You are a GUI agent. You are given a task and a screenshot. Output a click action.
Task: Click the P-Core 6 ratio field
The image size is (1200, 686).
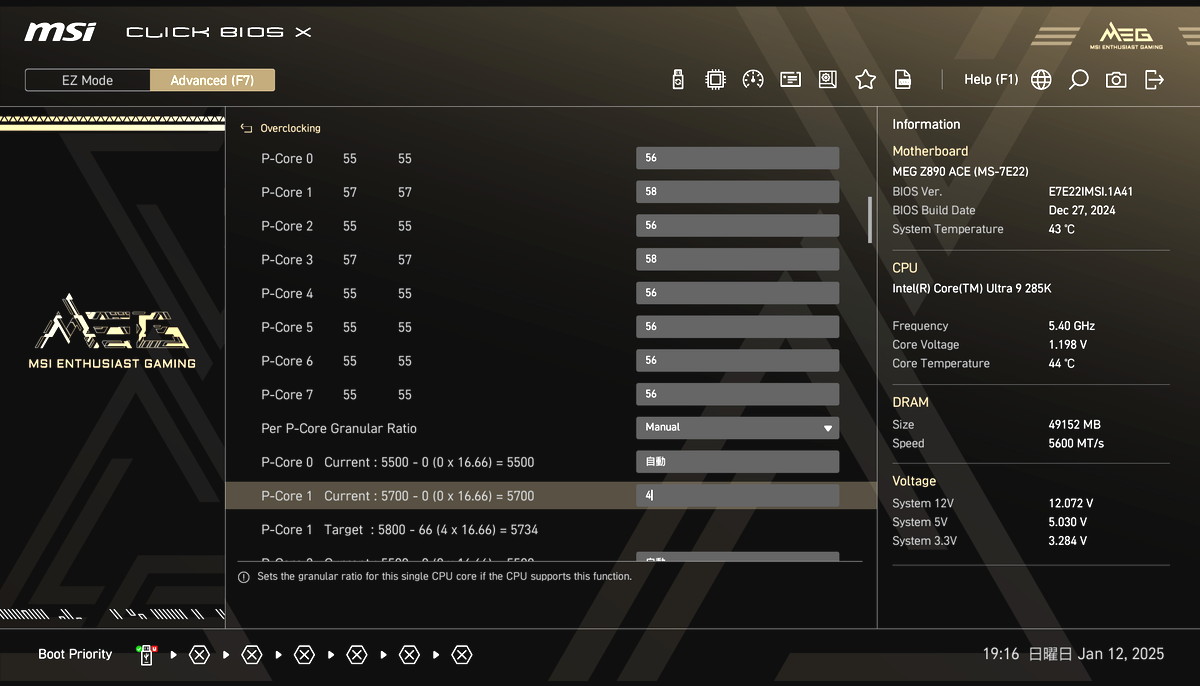[737, 361]
